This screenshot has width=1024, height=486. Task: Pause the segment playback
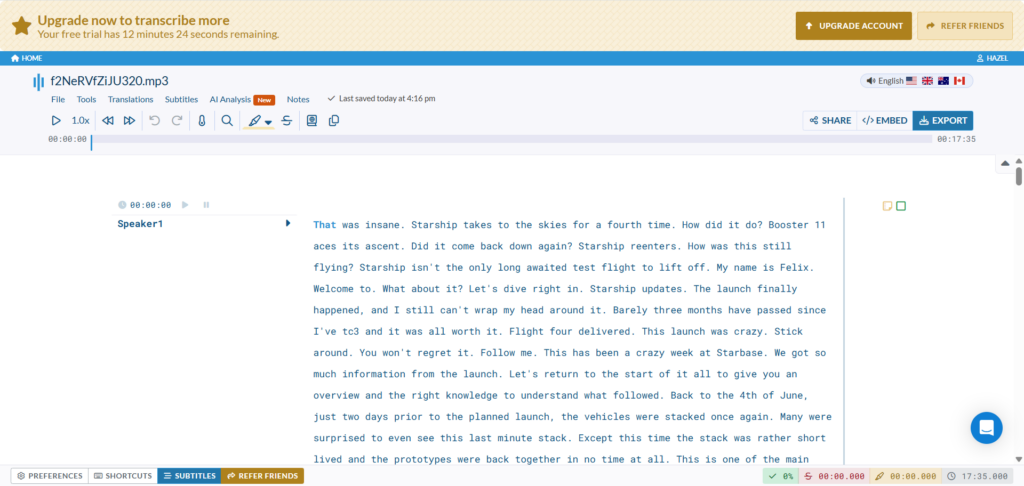(206, 205)
